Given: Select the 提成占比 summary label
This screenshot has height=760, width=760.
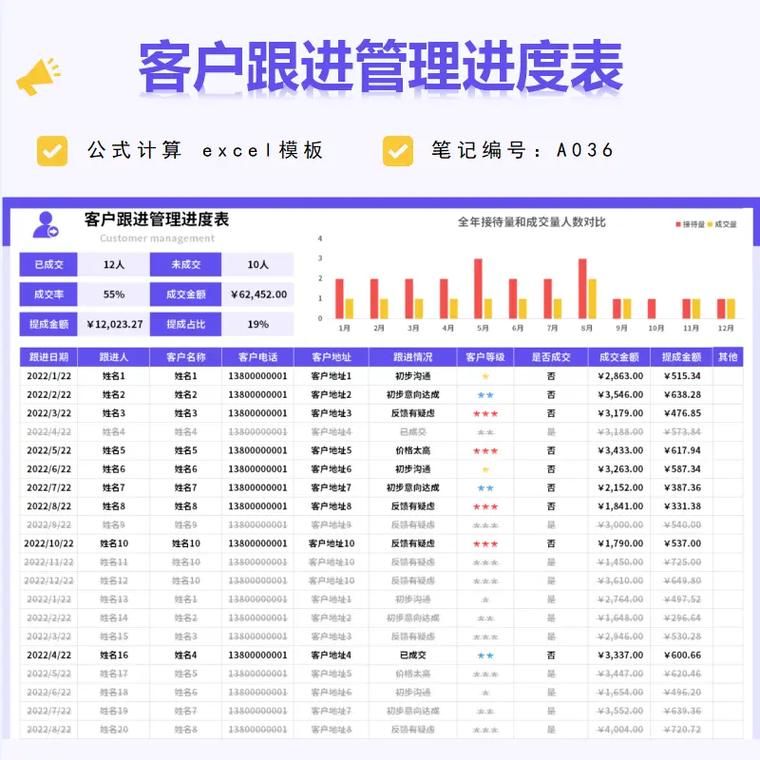Looking at the screenshot, I should click(186, 324).
